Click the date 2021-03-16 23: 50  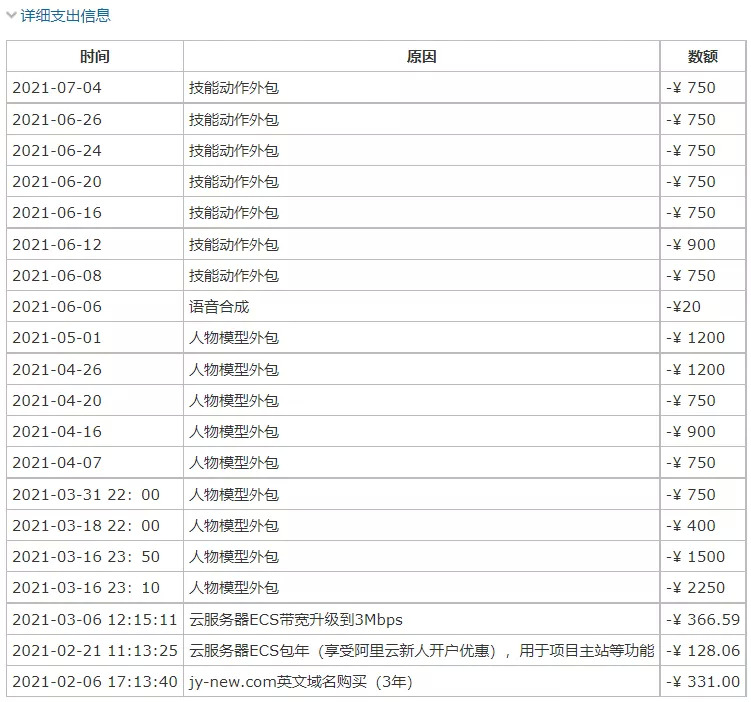click(x=86, y=556)
